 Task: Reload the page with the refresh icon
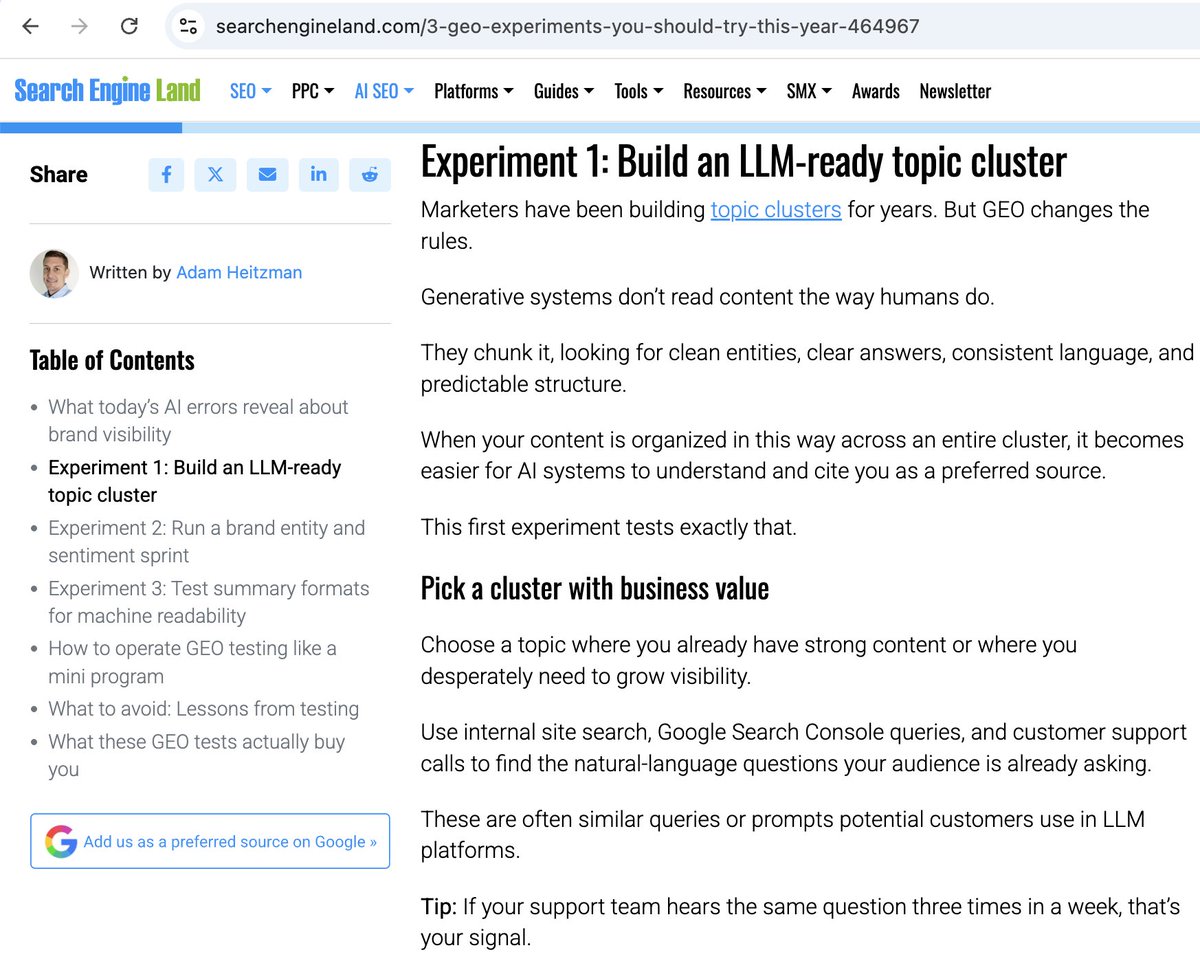[129, 27]
